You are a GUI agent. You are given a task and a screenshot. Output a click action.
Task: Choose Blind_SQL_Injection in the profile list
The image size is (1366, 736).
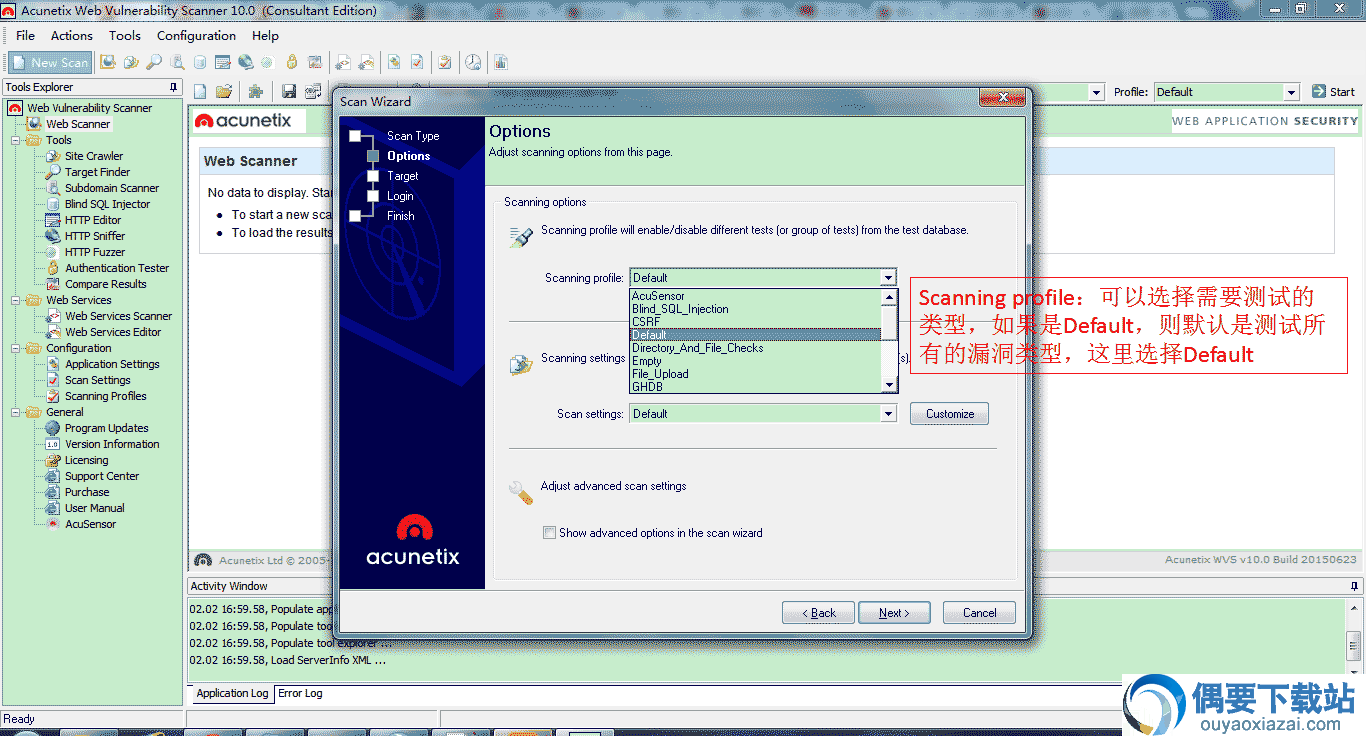(x=755, y=309)
